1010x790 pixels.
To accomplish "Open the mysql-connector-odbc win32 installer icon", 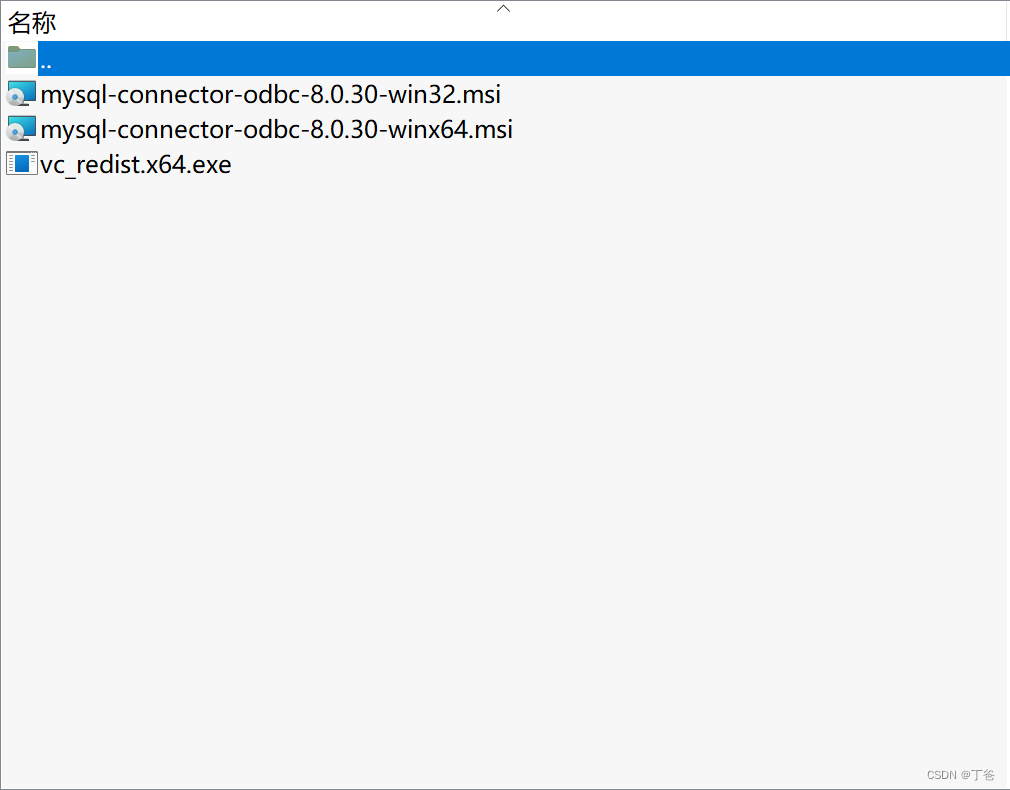I will coord(20,93).
